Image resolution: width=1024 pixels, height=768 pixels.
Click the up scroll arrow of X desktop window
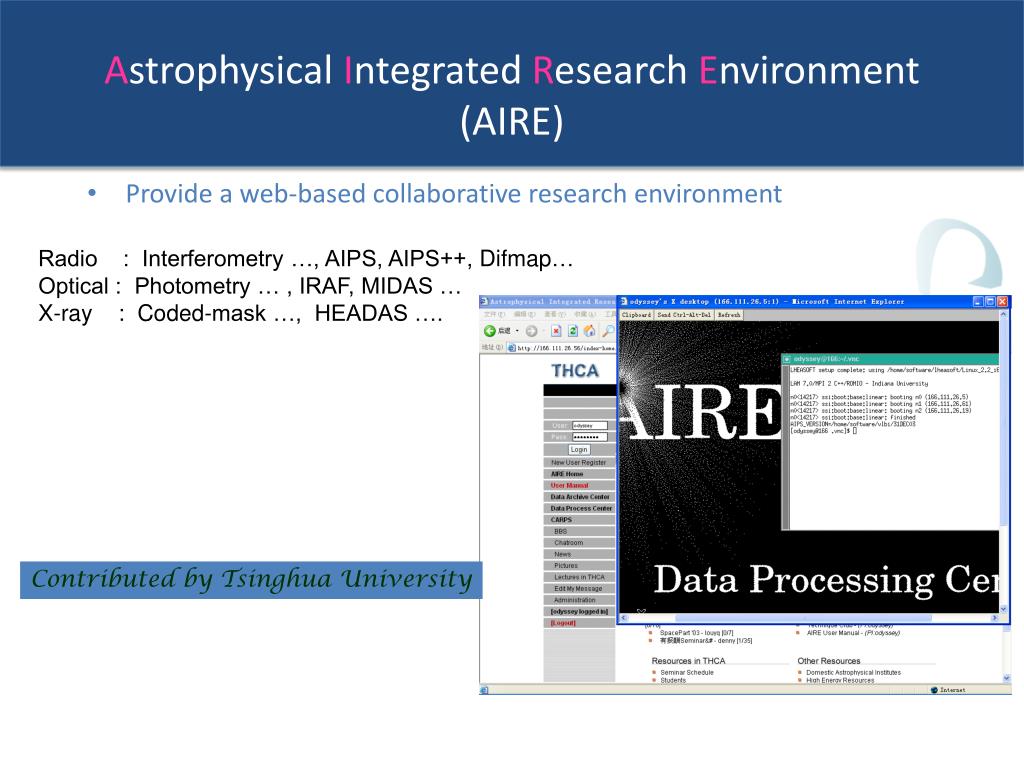[1004, 315]
